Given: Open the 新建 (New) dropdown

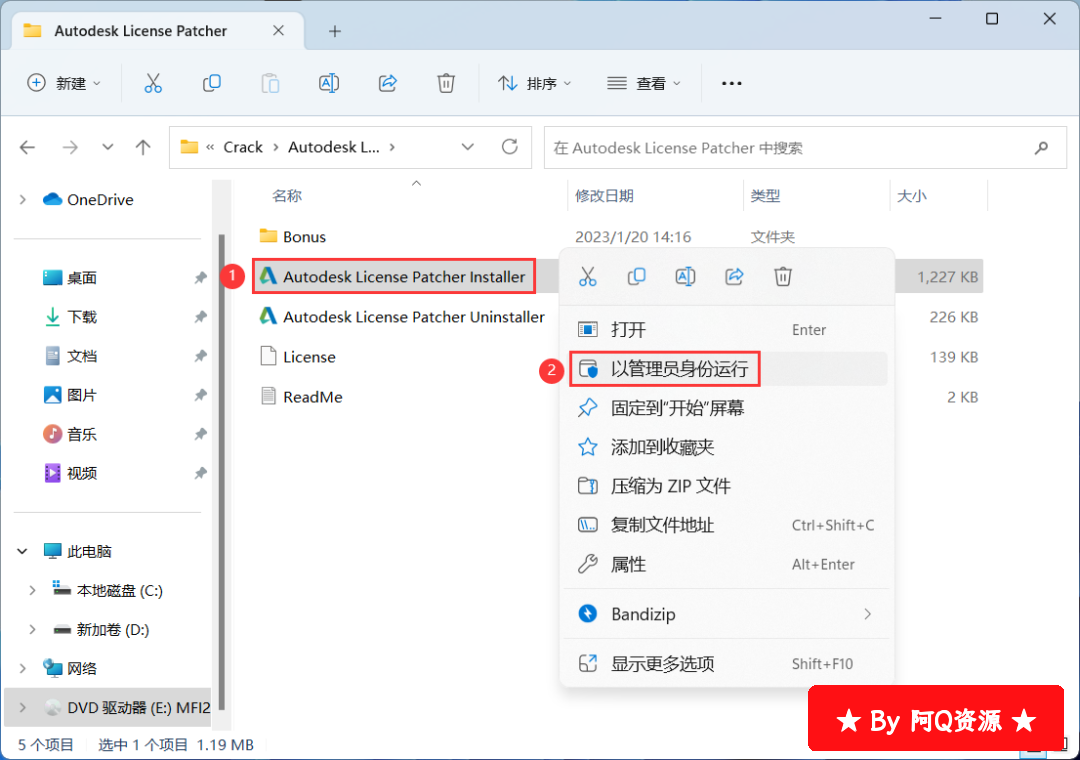Looking at the screenshot, I should (x=63, y=83).
